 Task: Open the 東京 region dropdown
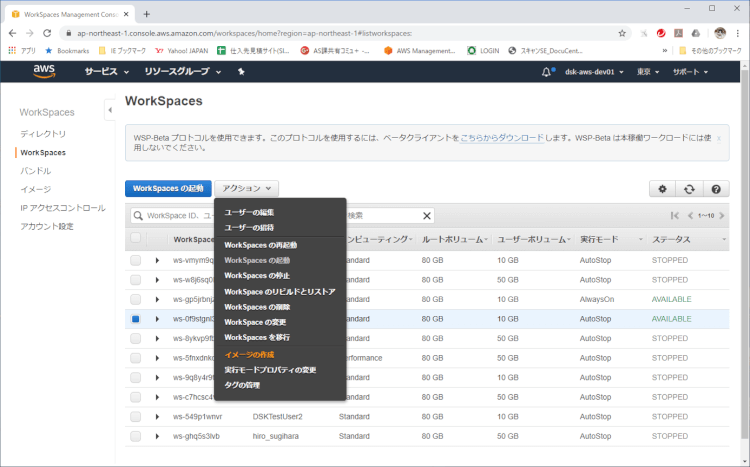(x=649, y=72)
